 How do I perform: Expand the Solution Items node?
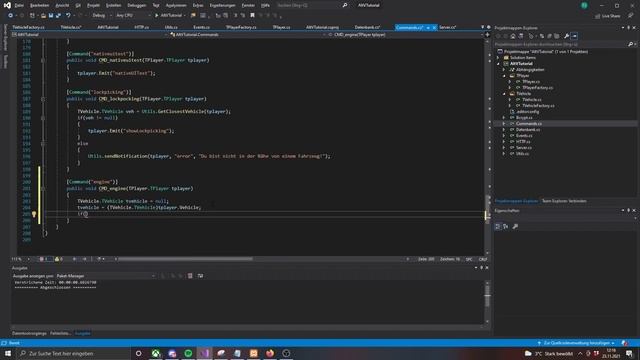click(498, 58)
